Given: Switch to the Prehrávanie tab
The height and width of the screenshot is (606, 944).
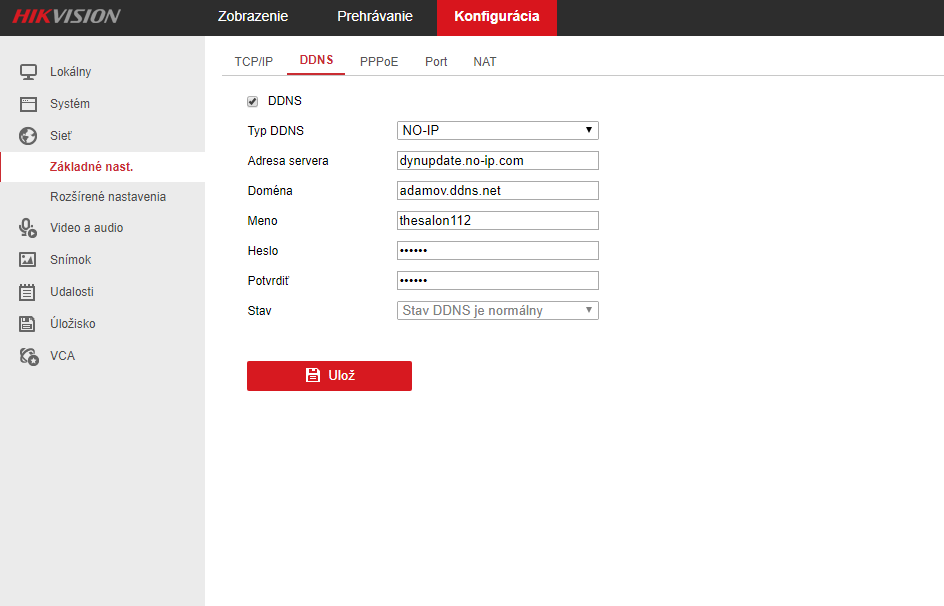Looking at the screenshot, I should coord(374,16).
